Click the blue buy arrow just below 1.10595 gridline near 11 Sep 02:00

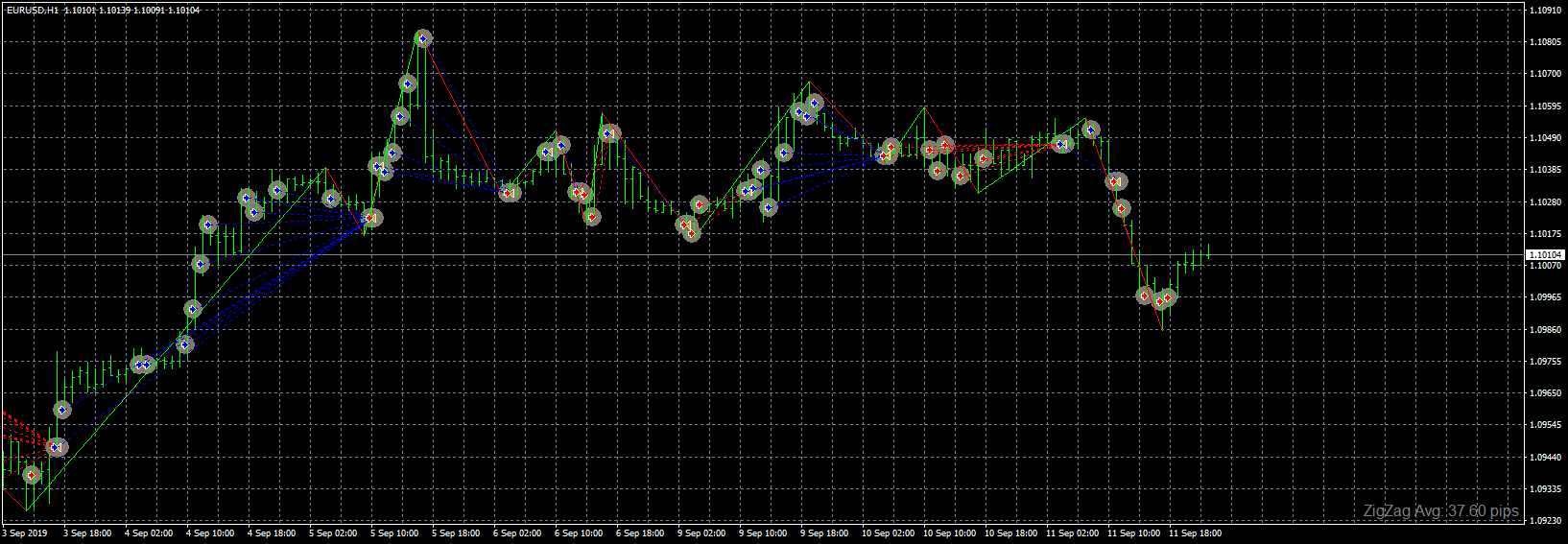(1090, 130)
